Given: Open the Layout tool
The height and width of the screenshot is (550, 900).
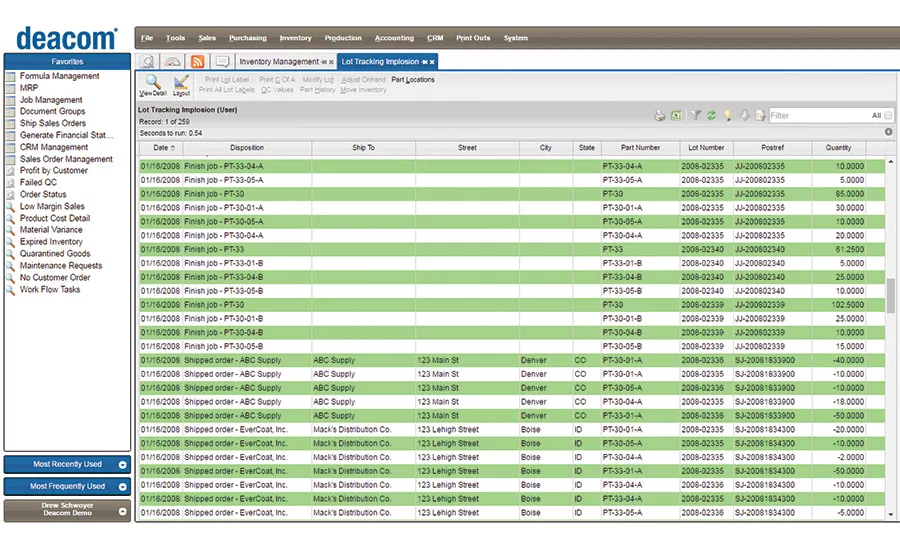Looking at the screenshot, I should [x=181, y=85].
